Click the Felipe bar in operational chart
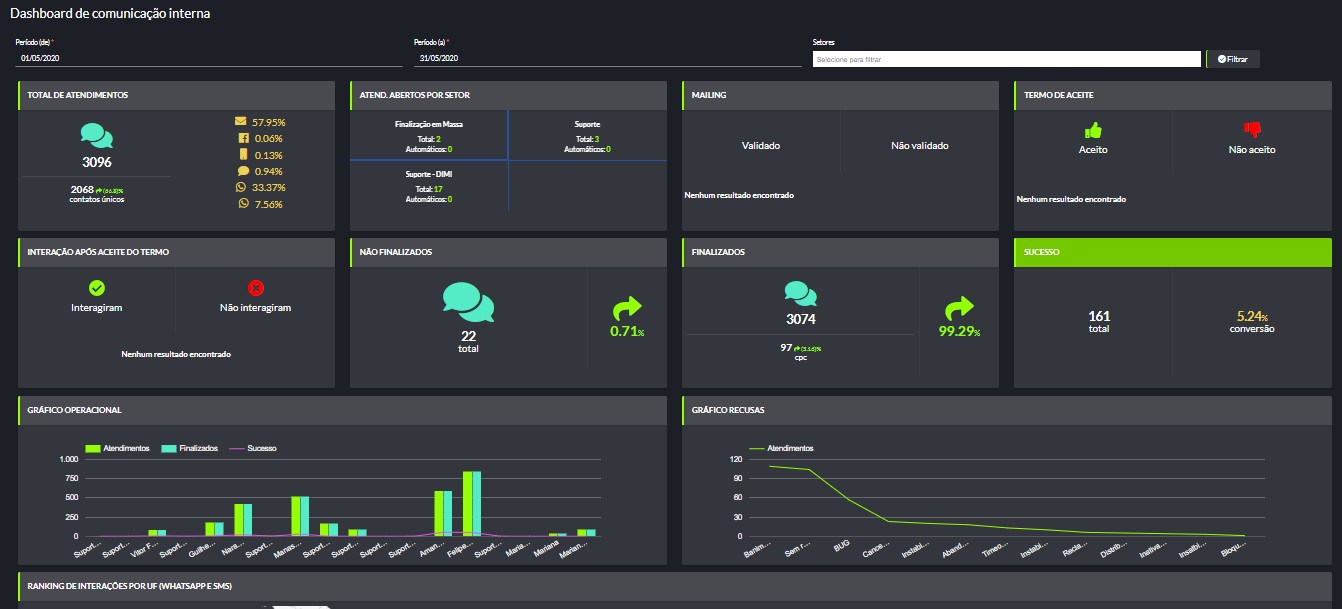The image size is (1342, 609). [x=471, y=503]
